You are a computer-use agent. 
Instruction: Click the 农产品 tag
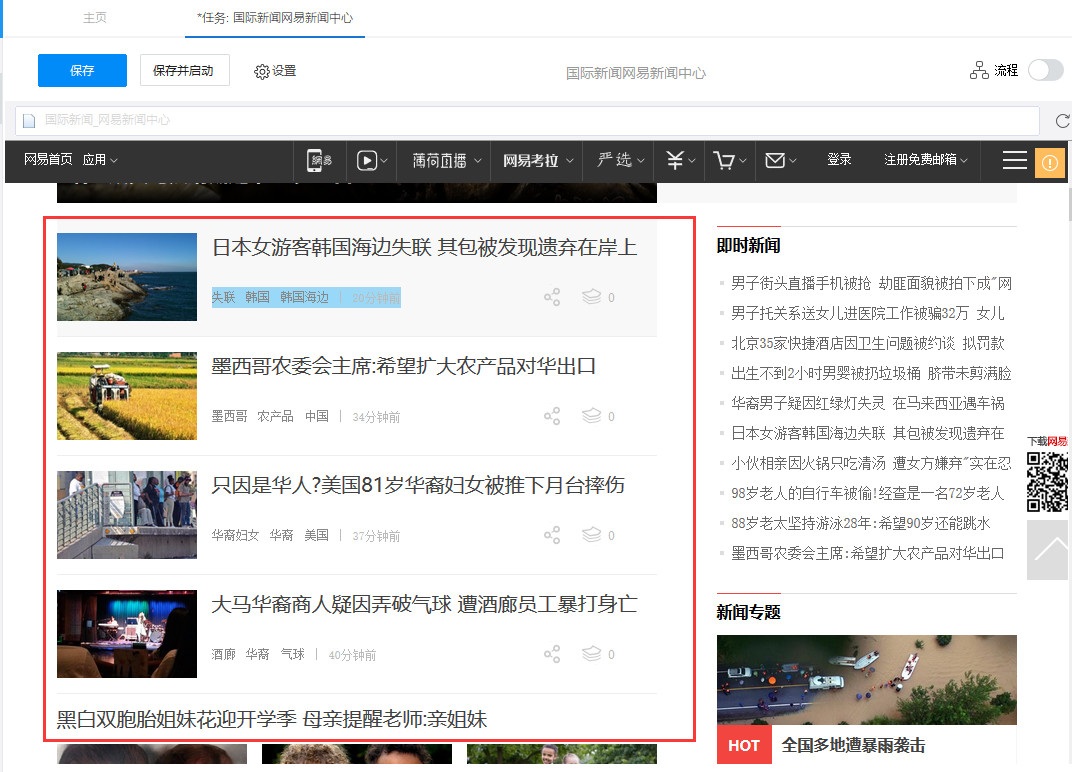pyautogui.click(x=276, y=416)
